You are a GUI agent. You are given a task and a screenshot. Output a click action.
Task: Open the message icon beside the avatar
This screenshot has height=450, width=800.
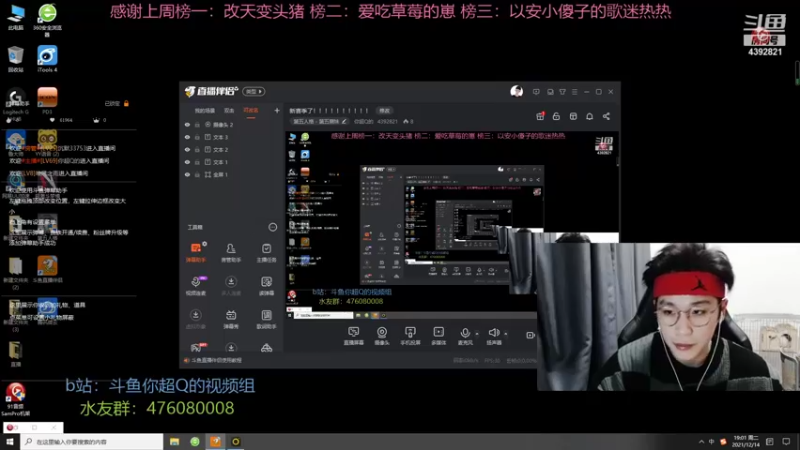pos(536,92)
